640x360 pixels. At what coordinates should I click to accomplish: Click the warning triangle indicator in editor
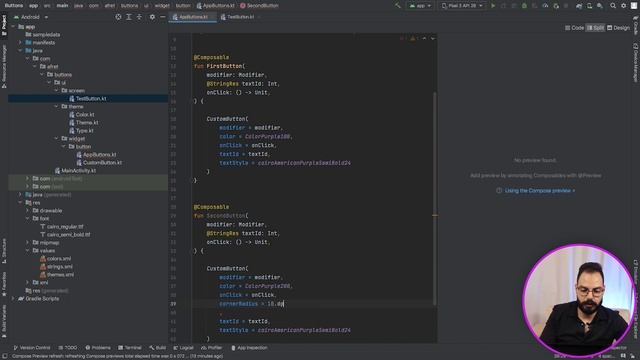pyautogui.click(x=413, y=38)
